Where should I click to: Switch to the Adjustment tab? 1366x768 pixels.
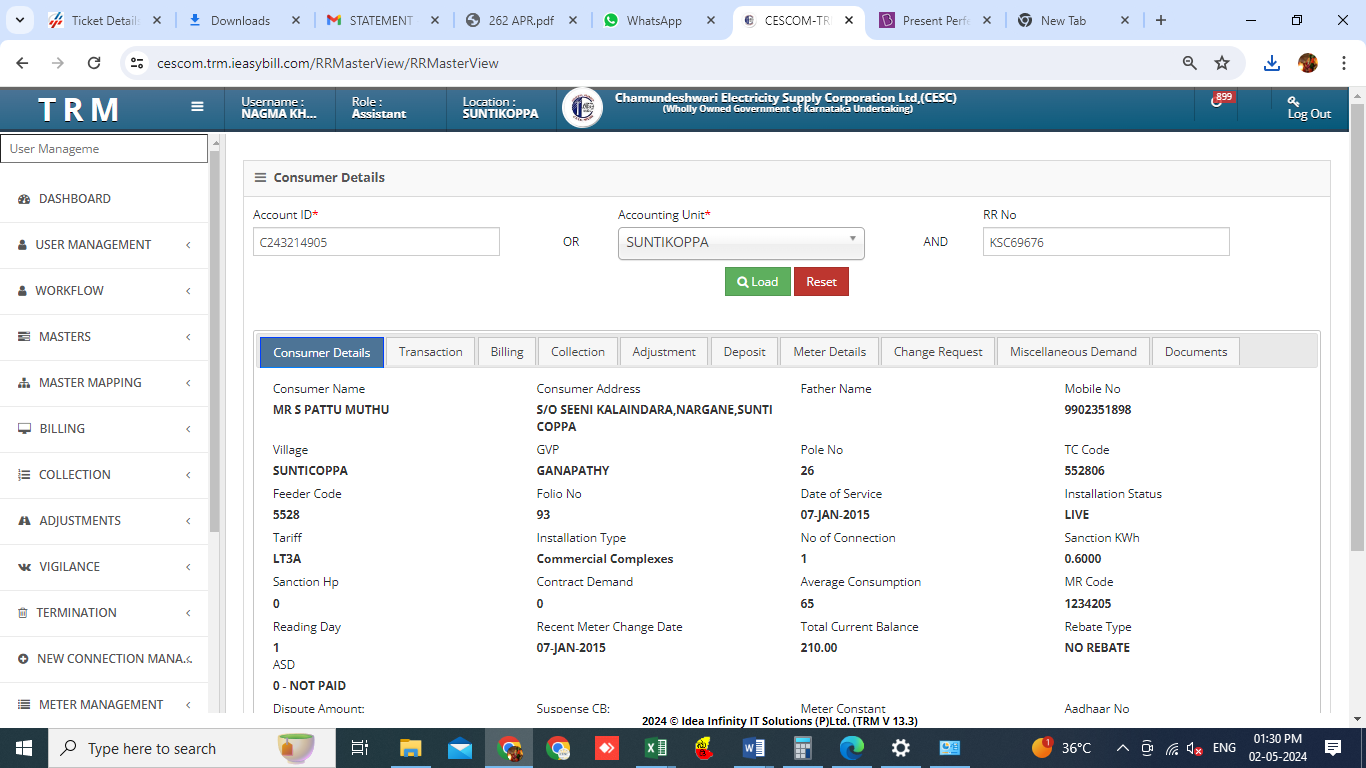click(664, 352)
